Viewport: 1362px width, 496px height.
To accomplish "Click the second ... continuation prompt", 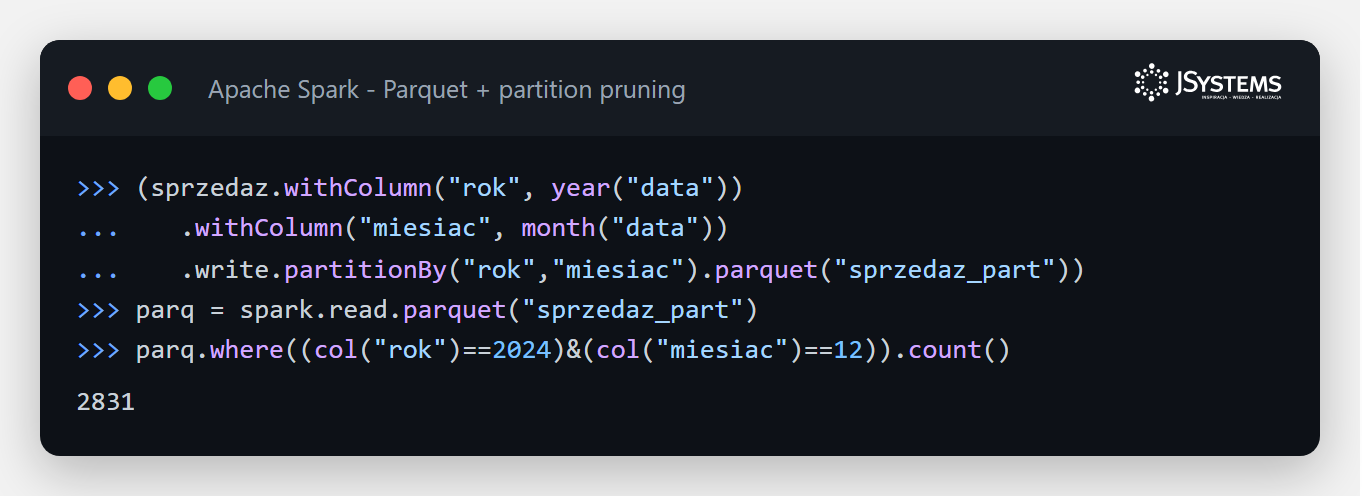I will click(99, 272).
